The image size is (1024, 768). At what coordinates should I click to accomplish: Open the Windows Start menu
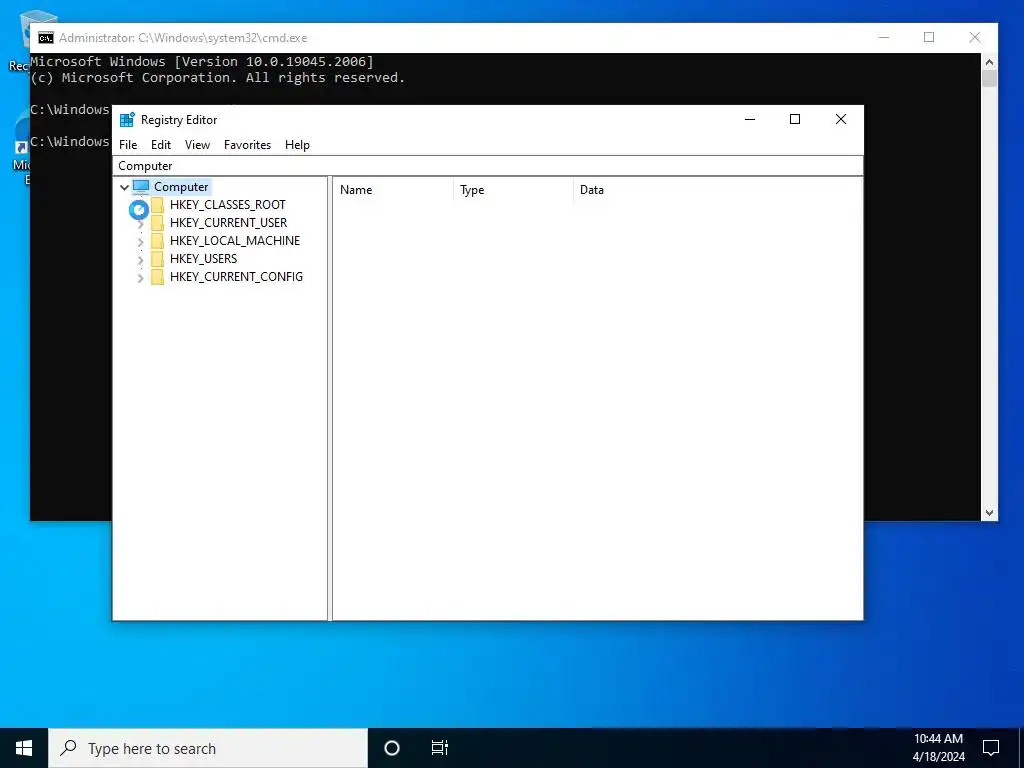click(x=24, y=748)
